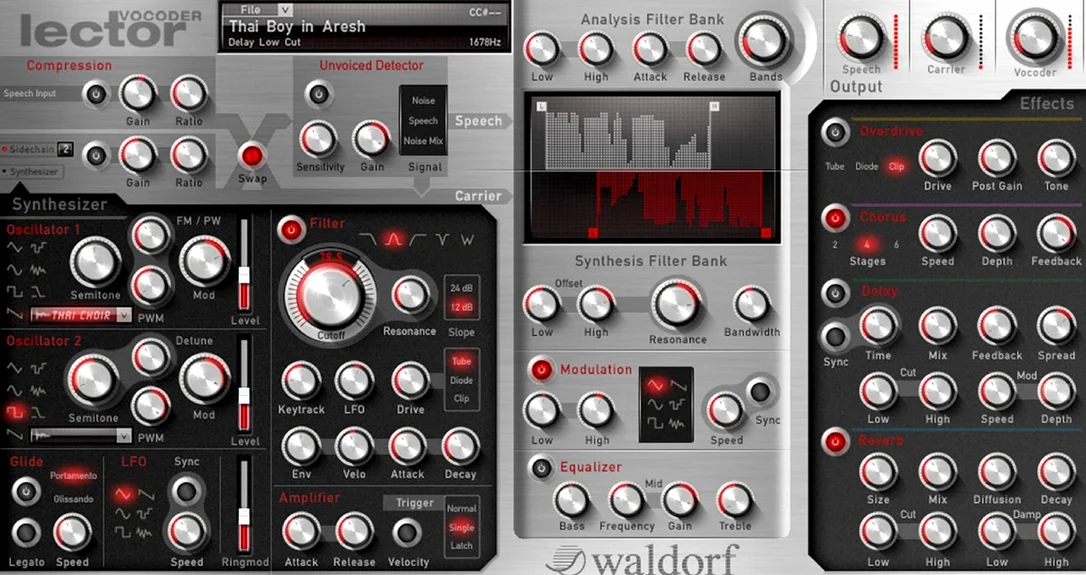Choose the comb filter shape icon

coord(468,240)
